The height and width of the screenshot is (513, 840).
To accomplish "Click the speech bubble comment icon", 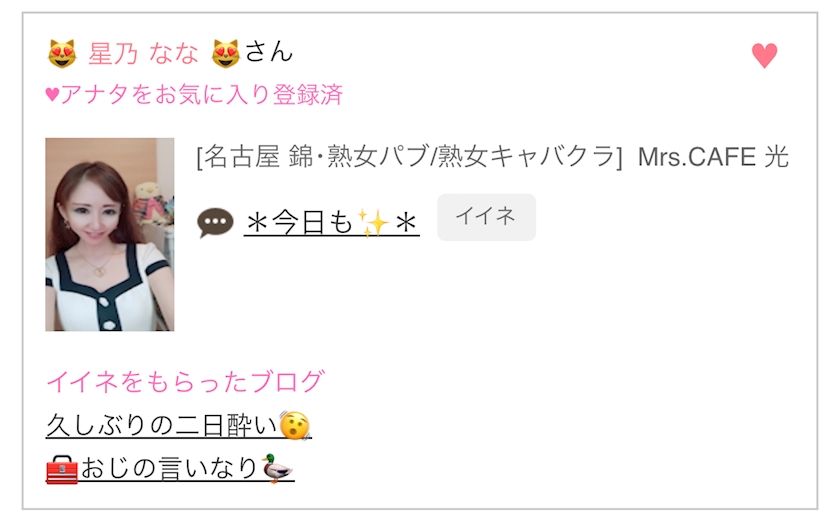I will pyautogui.click(x=215, y=223).
